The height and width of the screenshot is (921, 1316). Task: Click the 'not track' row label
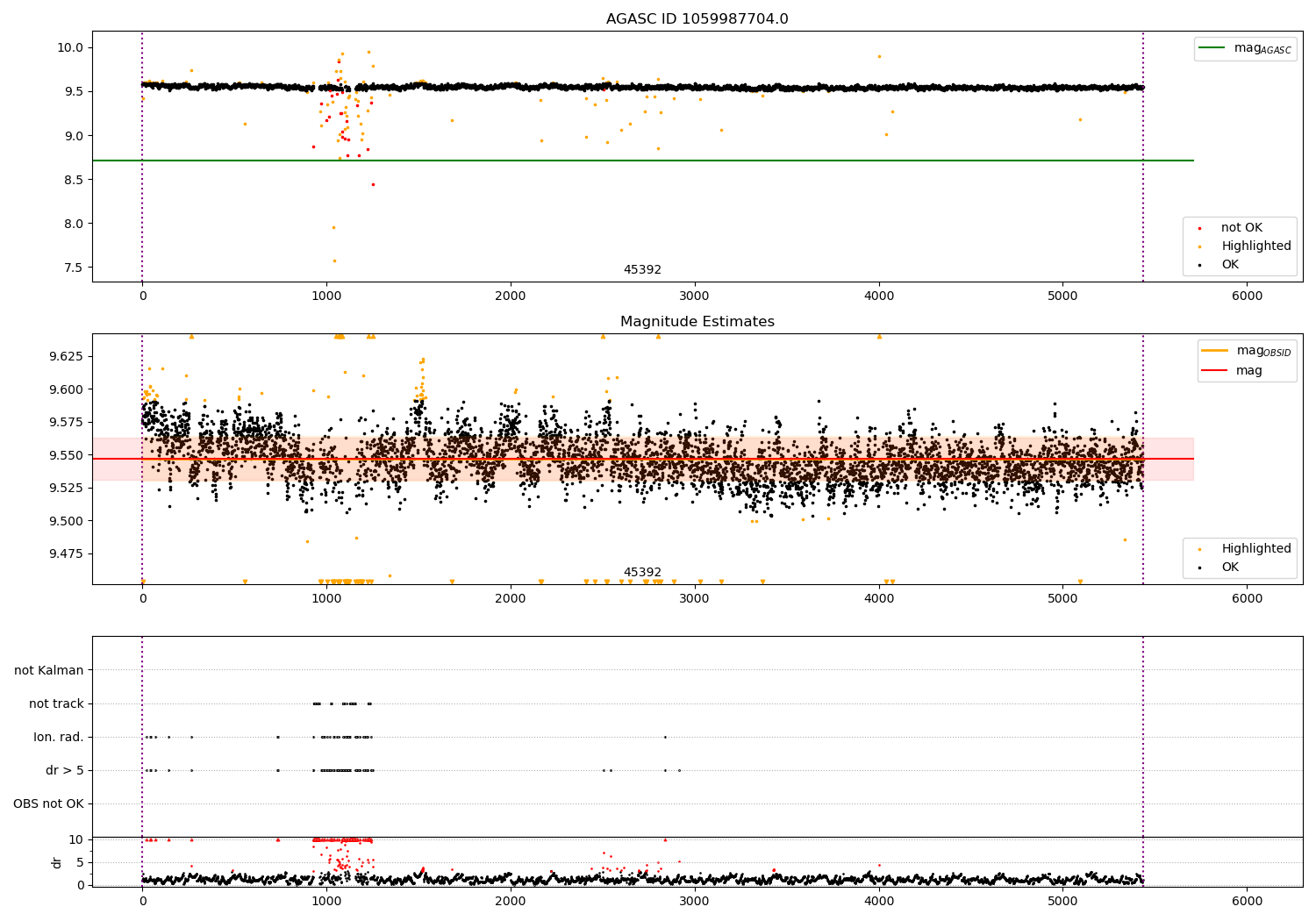point(56,704)
